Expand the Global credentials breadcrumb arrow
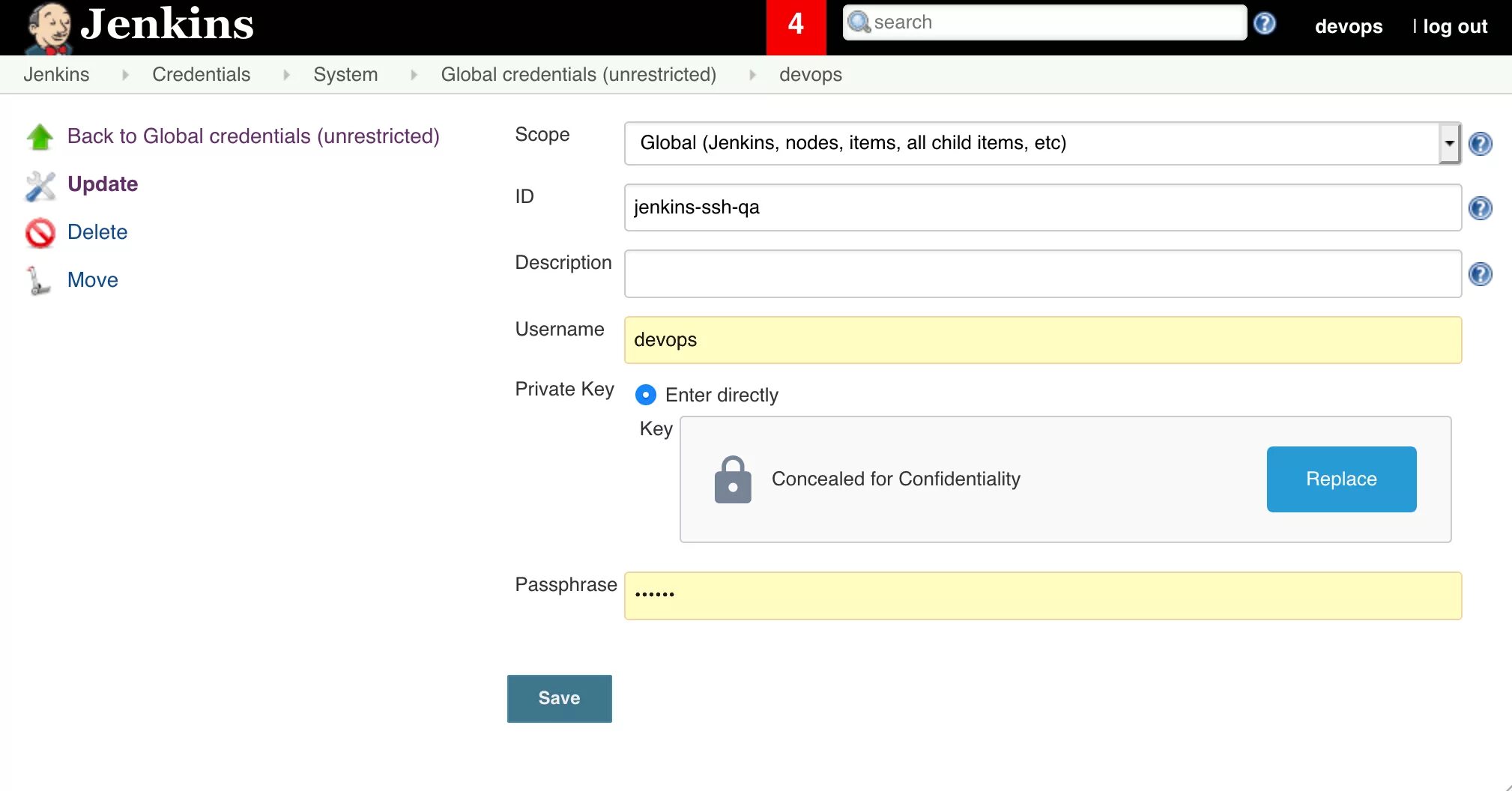This screenshot has width=1512, height=791. (x=752, y=75)
